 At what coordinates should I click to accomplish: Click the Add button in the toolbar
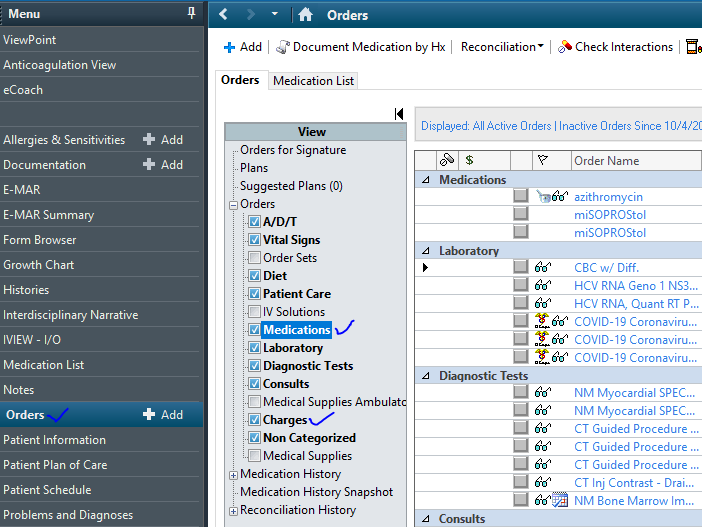click(242, 47)
